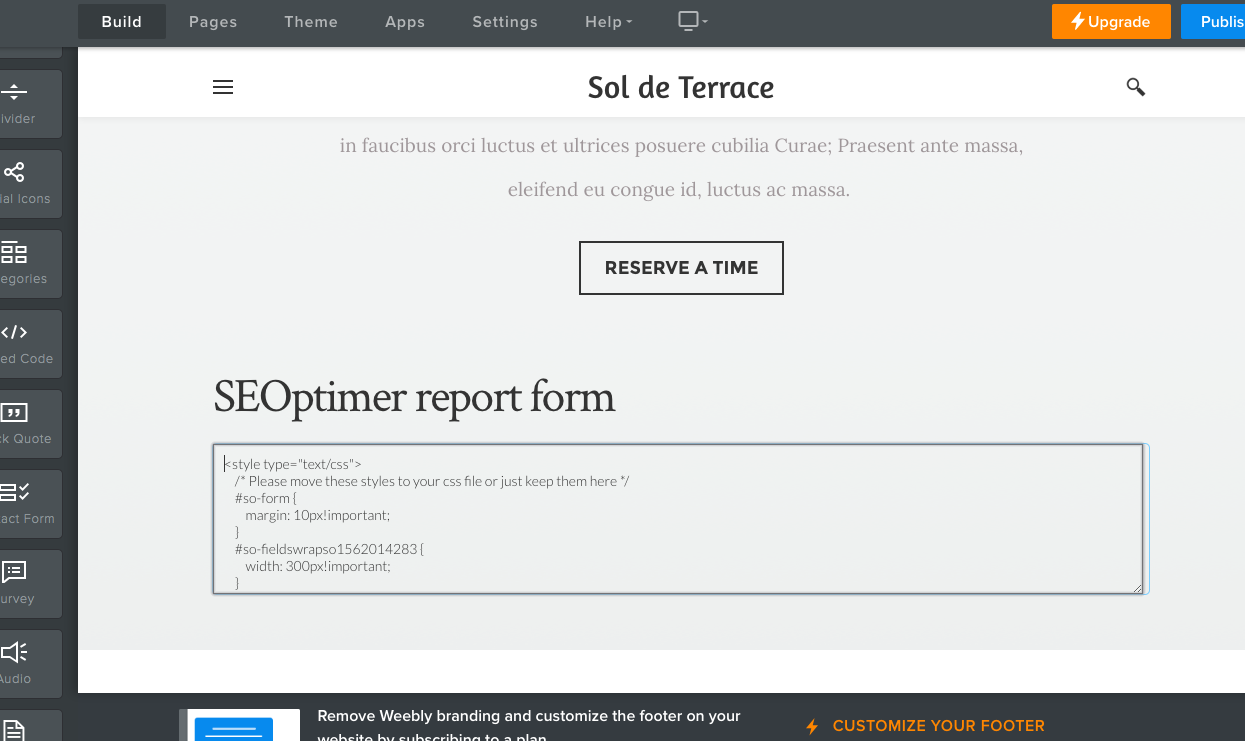1245x741 pixels.
Task: Choose the Audio element icon
Action: click(15, 653)
